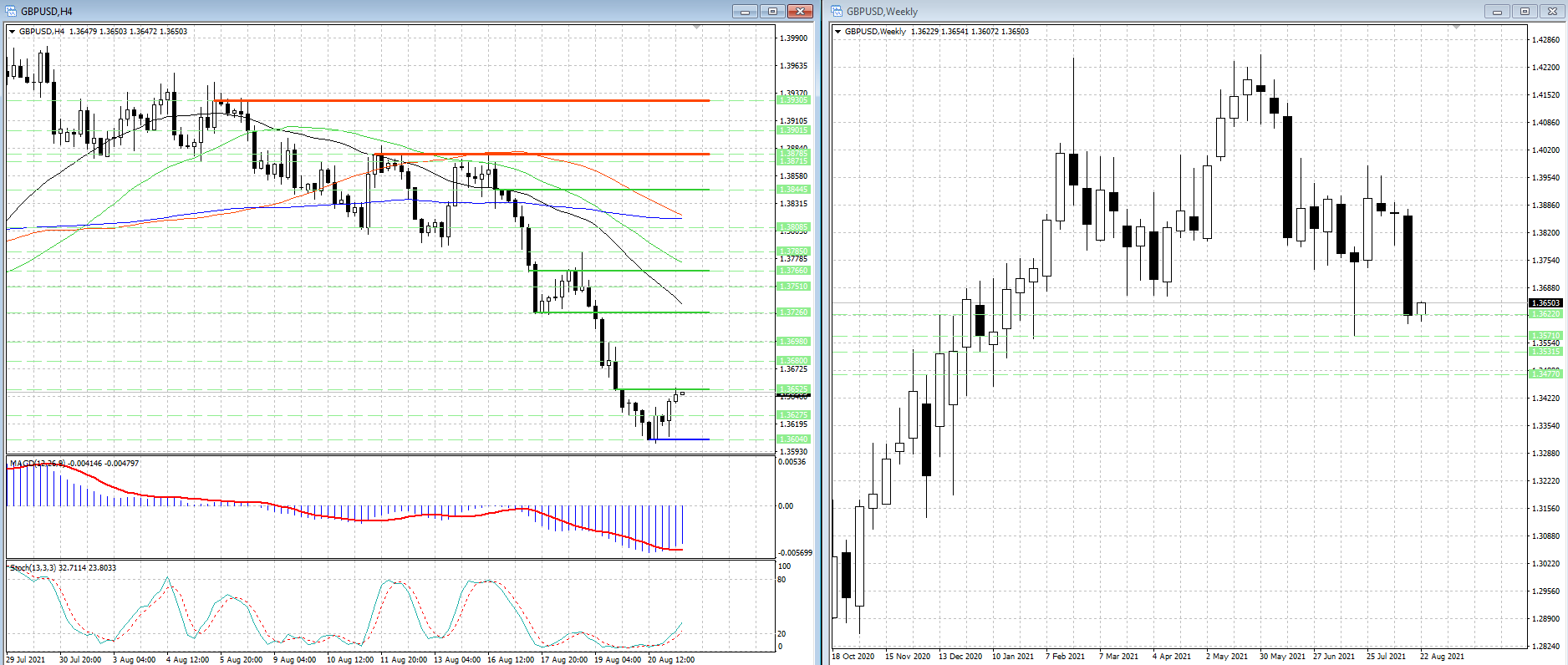Click the 1.39015 green price label in H4
This screenshot has height=665, width=1568.
[x=793, y=130]
